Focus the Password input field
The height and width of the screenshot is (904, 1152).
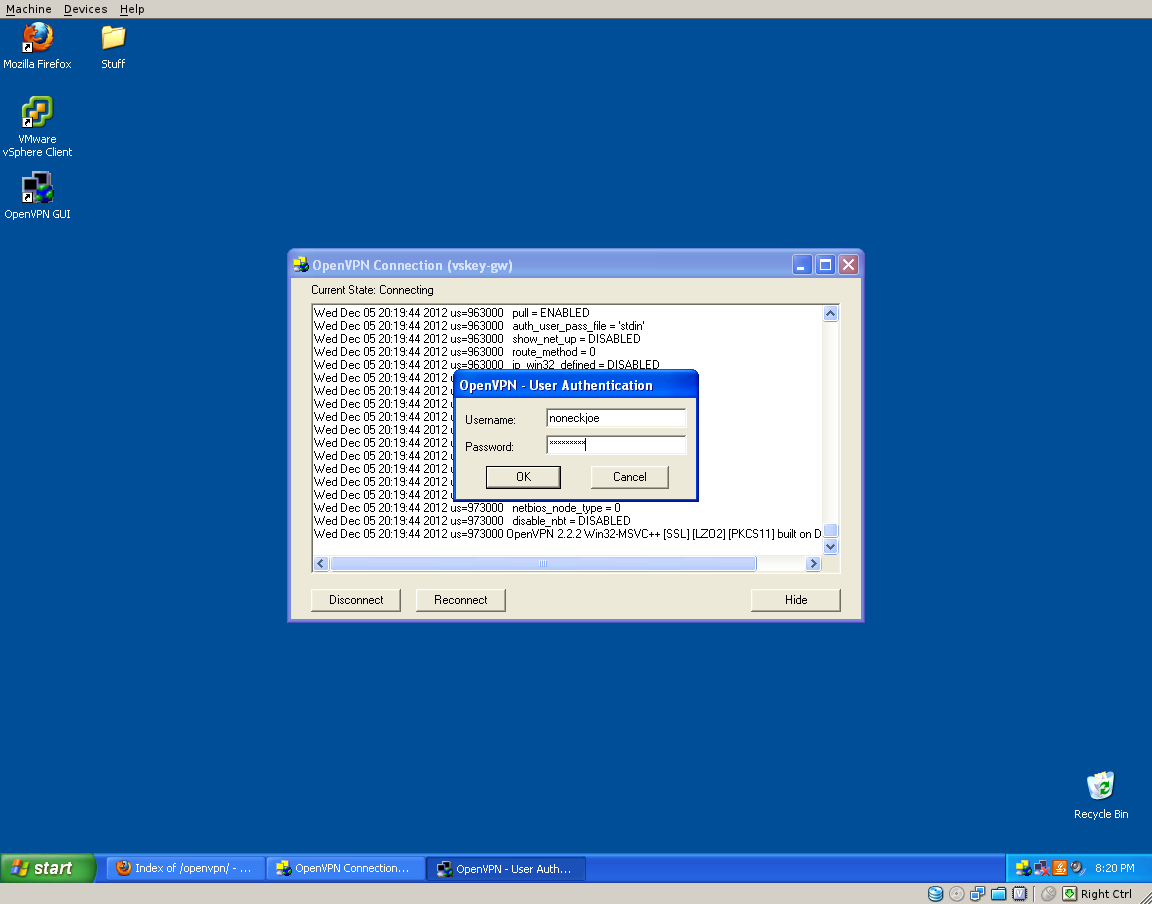pos(616,445)
